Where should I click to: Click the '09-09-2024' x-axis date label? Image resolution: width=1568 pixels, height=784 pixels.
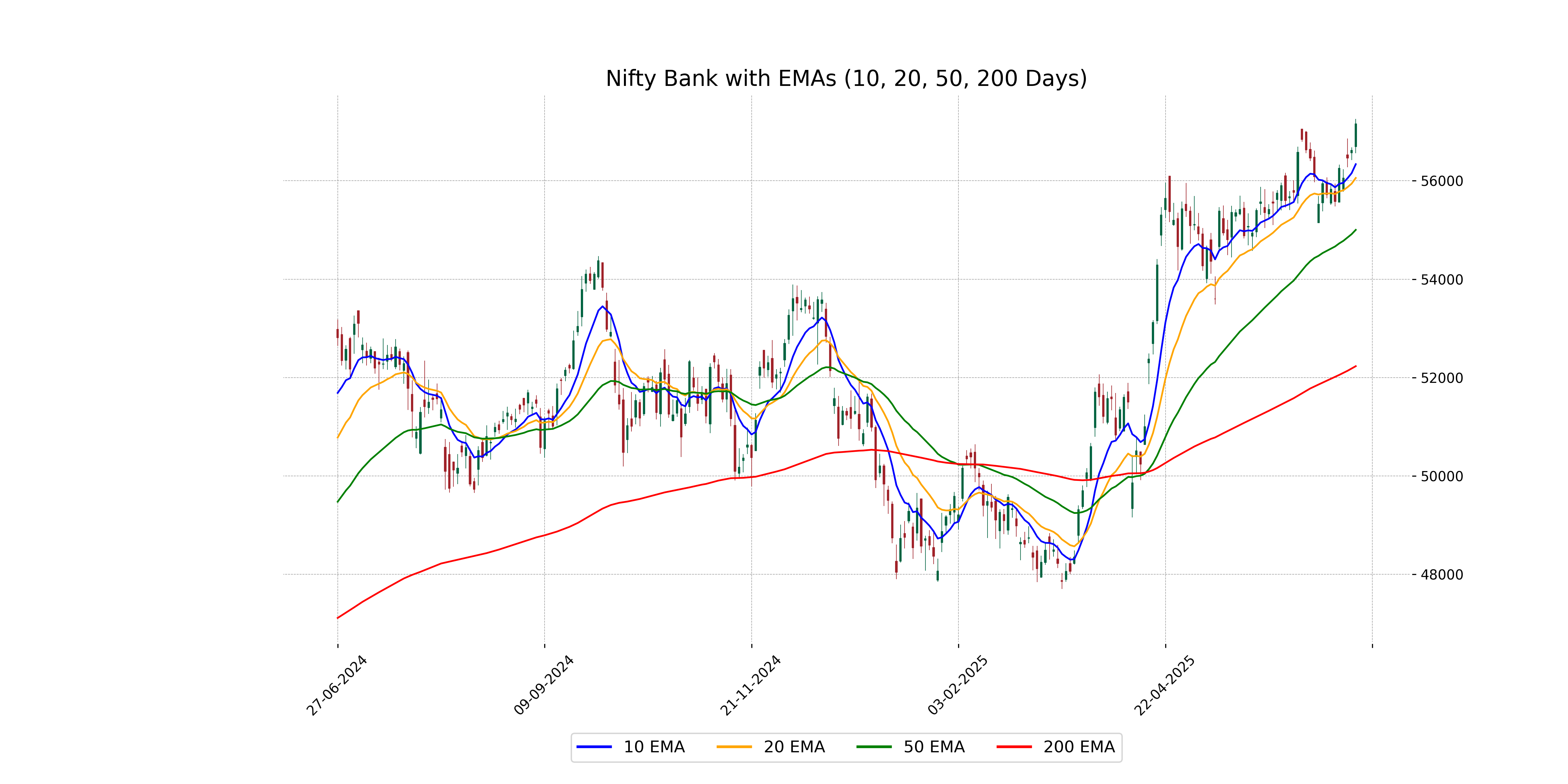click(544, 686)
